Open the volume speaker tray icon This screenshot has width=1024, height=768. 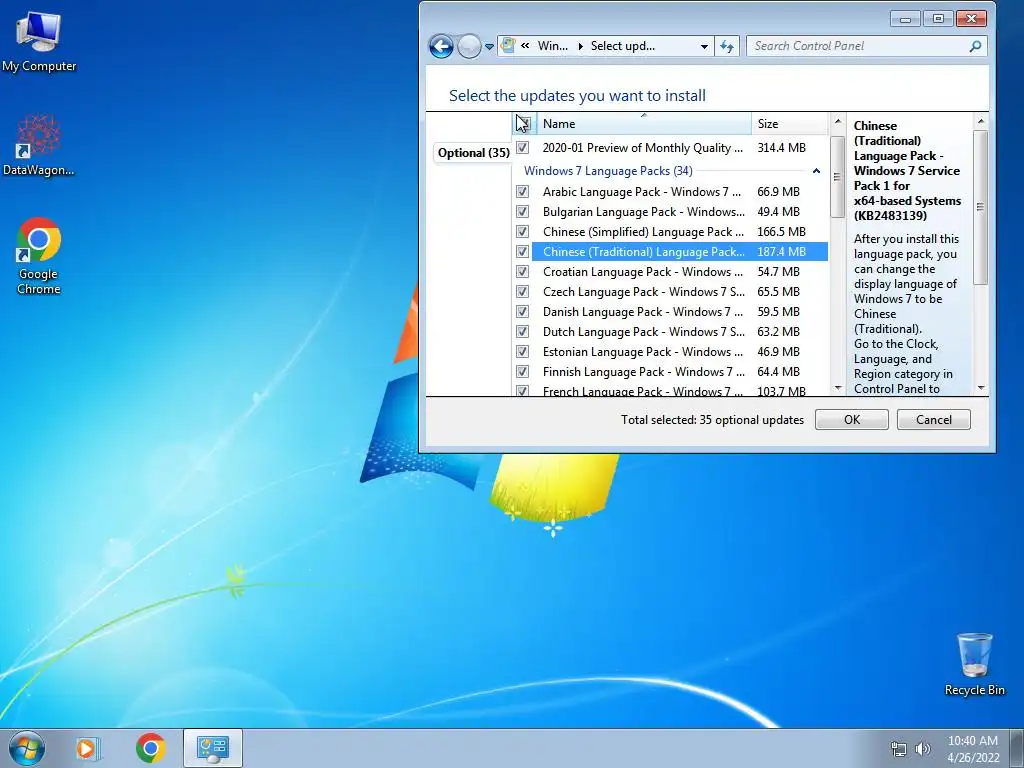[x=923, y=749]
